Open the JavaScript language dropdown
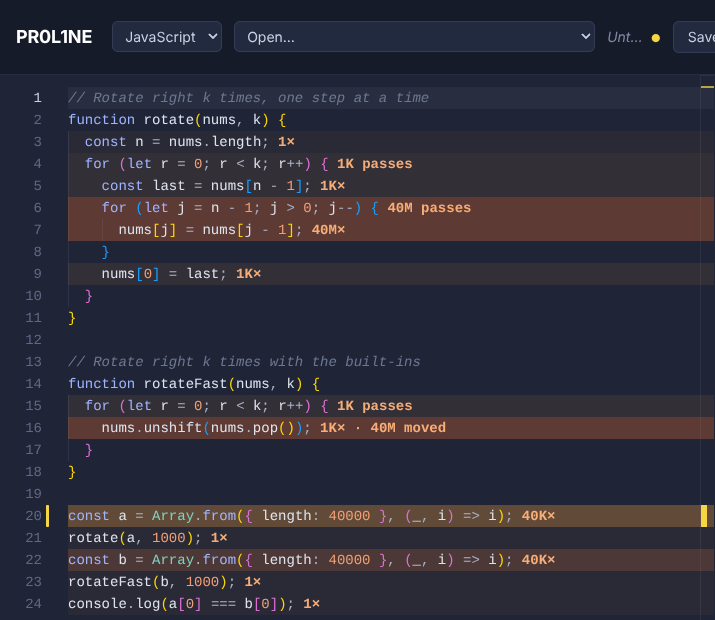Image resolution: width=715 pixels, height=620 pixels. [167, 36]
